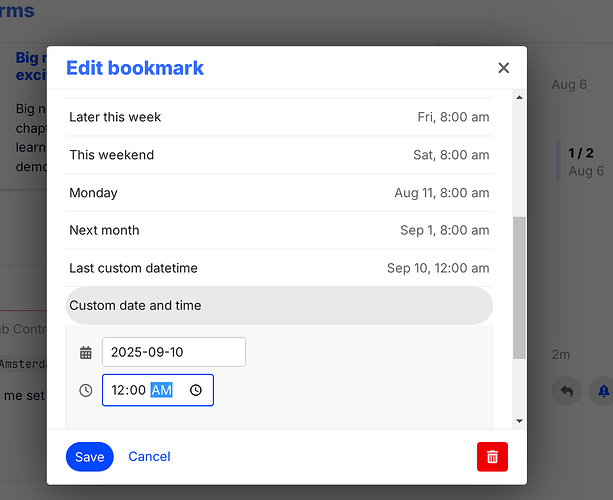Close the Edit bookmark dialog
Viewport: 613px width, 500px height.
[503, 68]
